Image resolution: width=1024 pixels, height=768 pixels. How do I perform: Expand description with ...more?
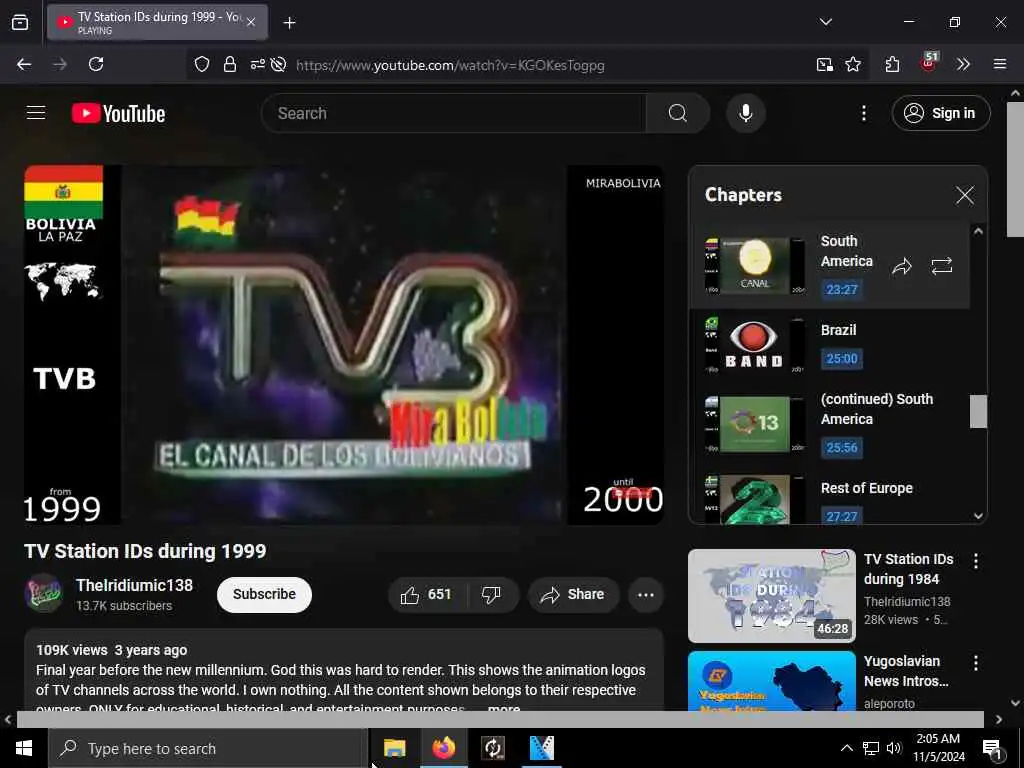[504, 708]
